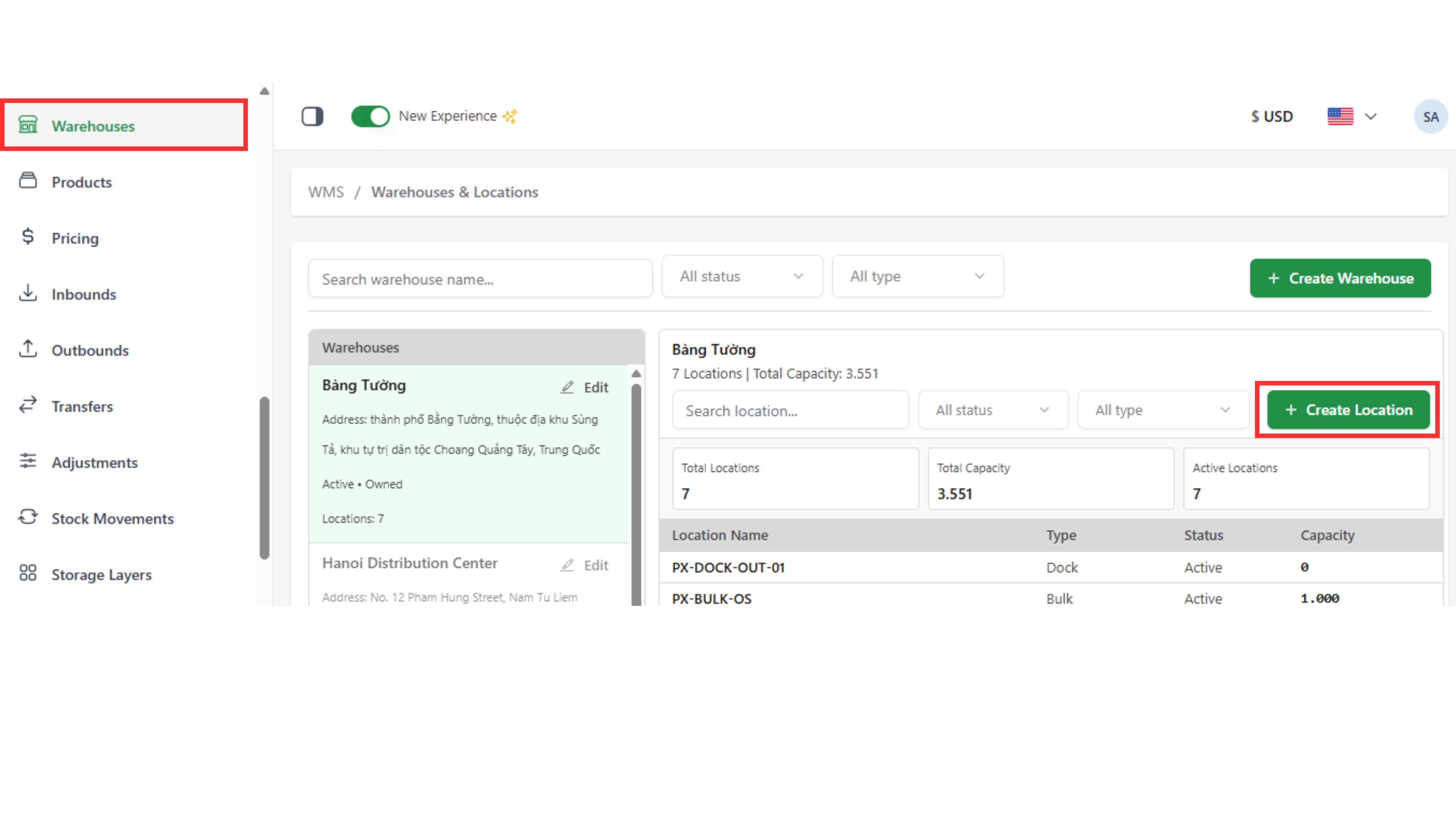This screenshot has width=1456, height=819.
Task: Click the Pricing dollar icon
Action: click(28, 237)
